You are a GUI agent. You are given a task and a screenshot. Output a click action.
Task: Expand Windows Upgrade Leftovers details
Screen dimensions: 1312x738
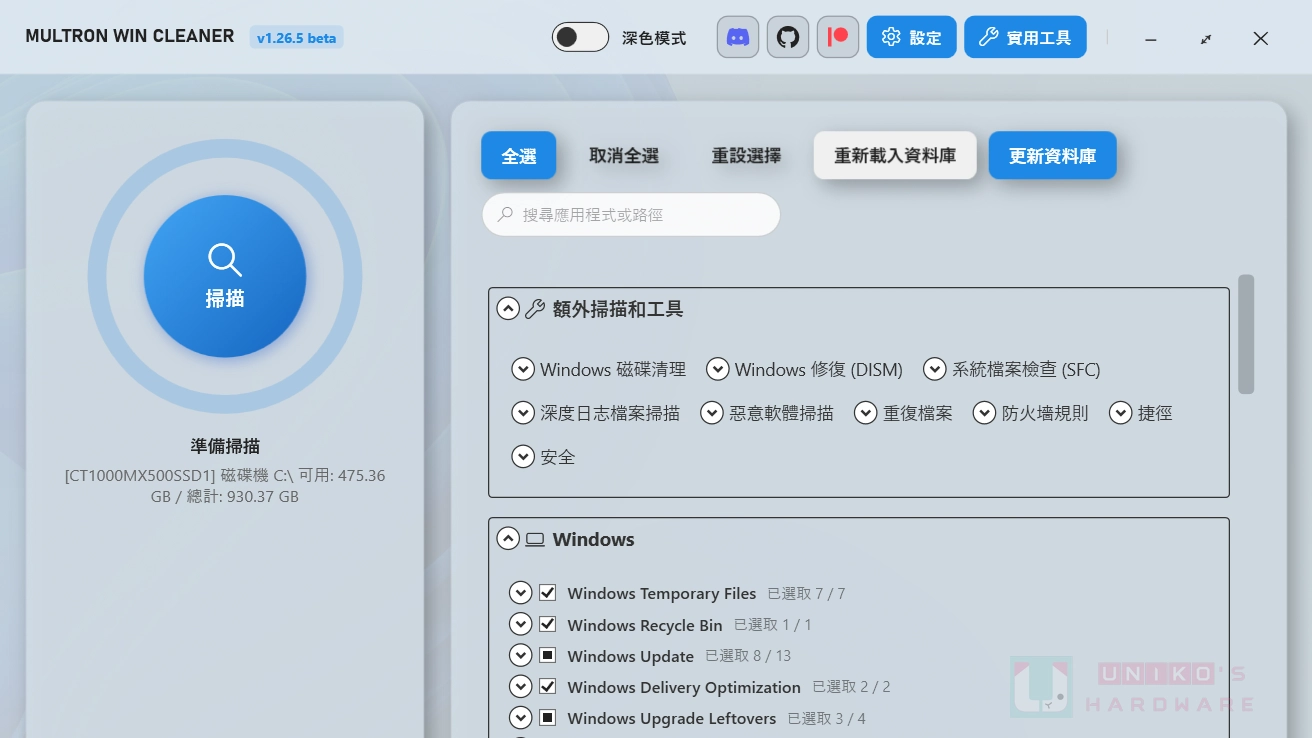[520, 718]
